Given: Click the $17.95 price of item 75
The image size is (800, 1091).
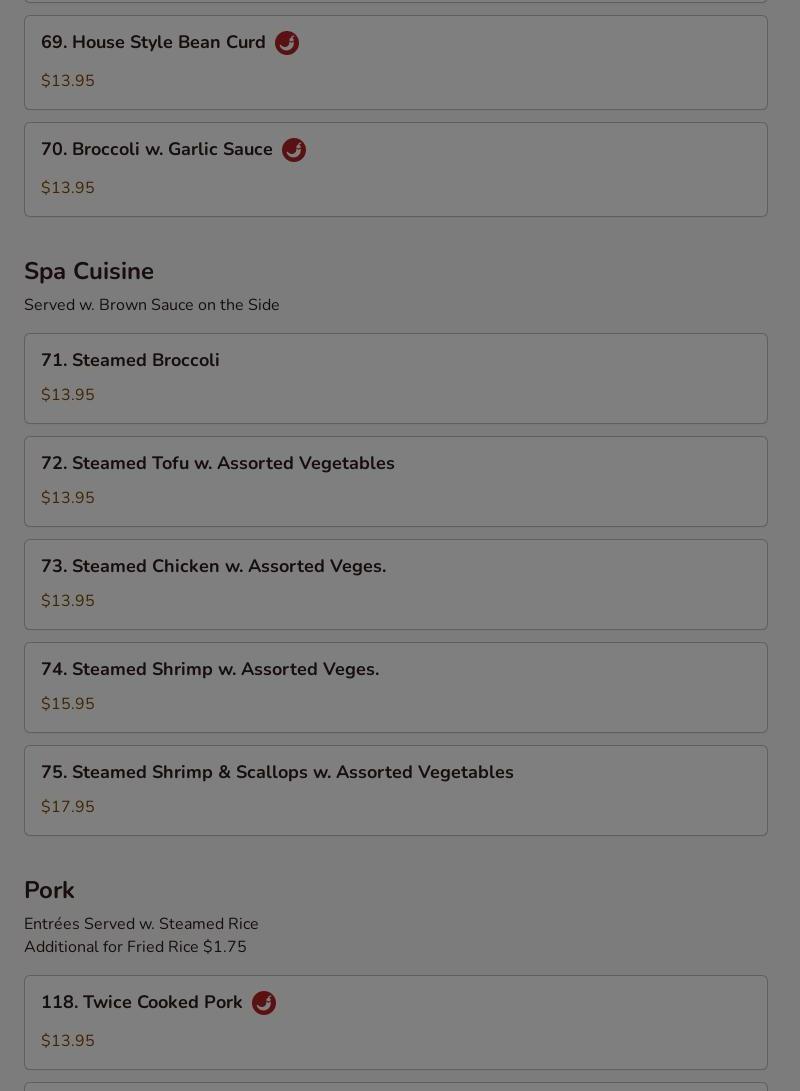Looking at the screenshot, I should (67, 806).
